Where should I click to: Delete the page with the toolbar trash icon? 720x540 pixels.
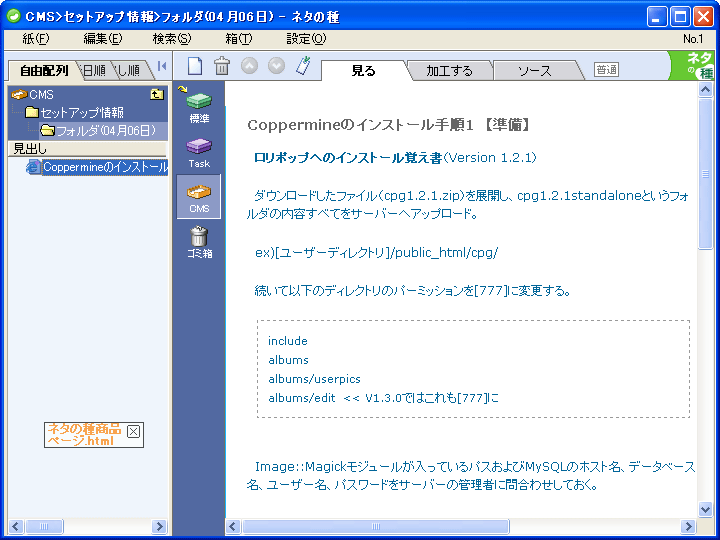pyautogui.click(x=222, y=66)
